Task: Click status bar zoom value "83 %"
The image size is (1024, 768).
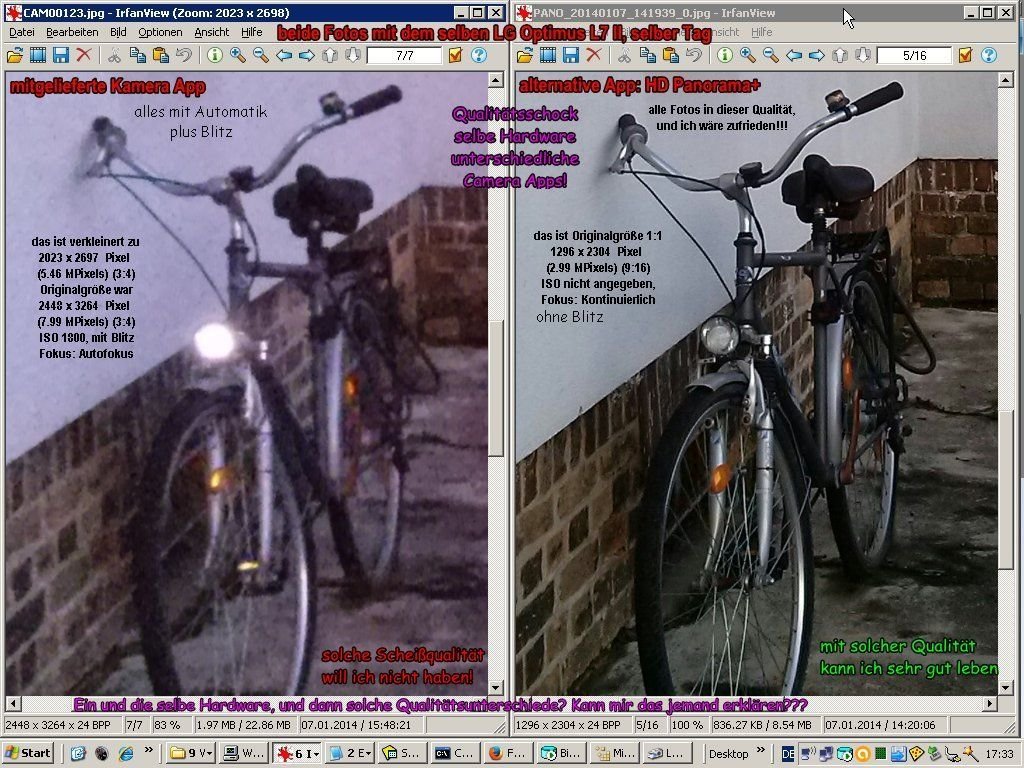Action: click(167, 725)
